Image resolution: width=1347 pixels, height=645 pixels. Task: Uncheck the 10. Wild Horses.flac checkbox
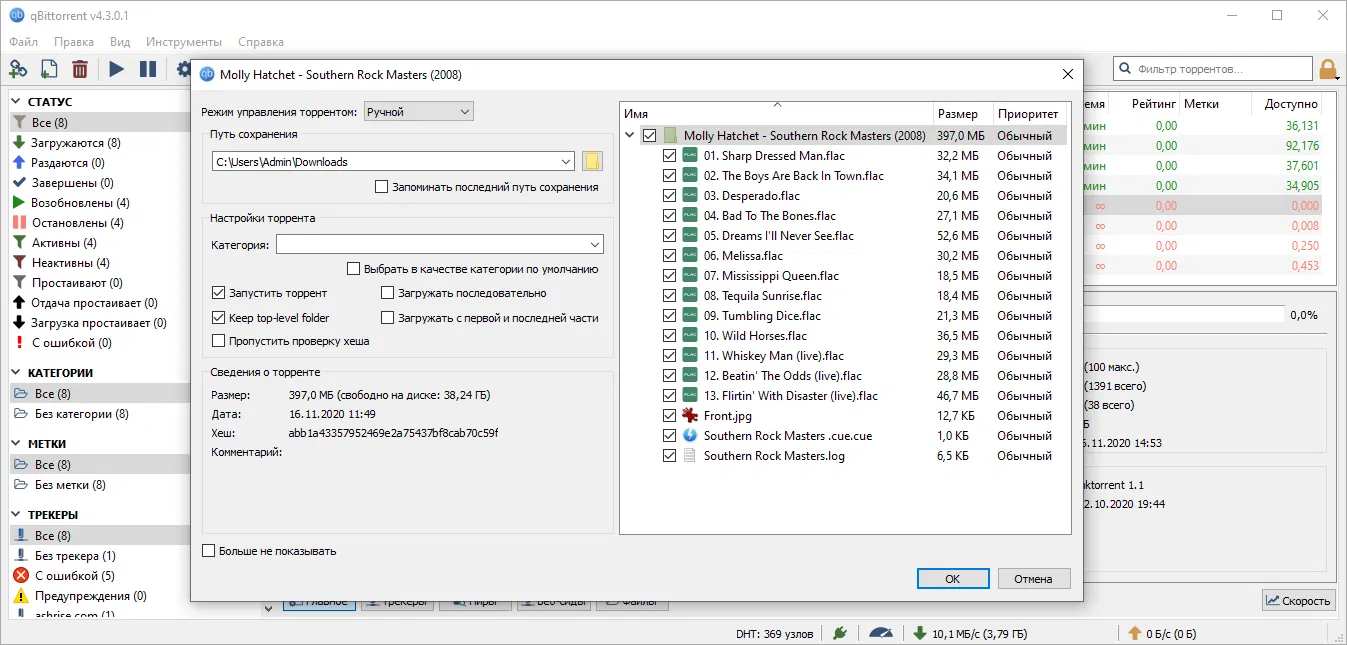[670, 335]
